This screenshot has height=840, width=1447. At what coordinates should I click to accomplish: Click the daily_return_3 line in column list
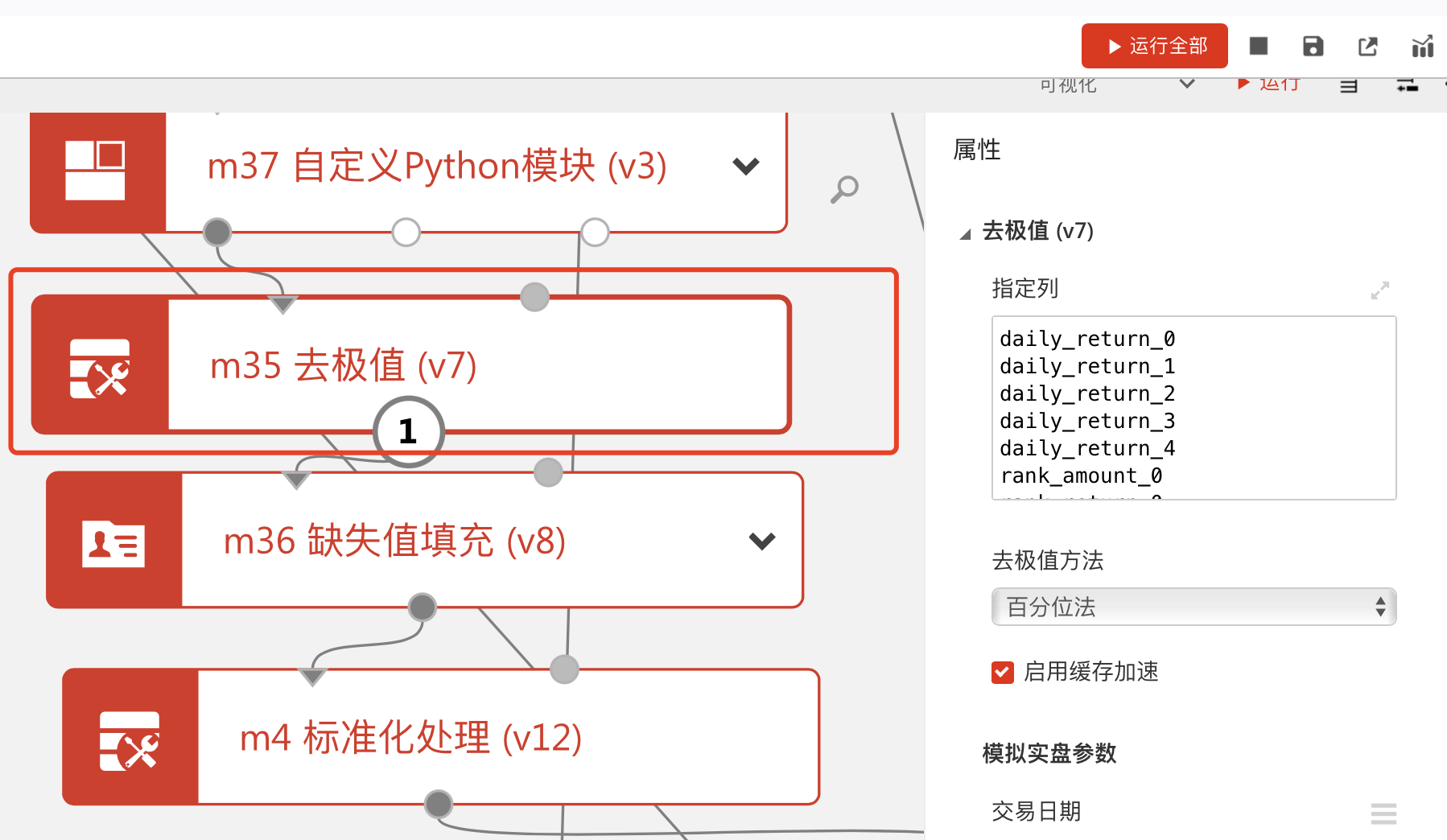[x=1087, y=421]
